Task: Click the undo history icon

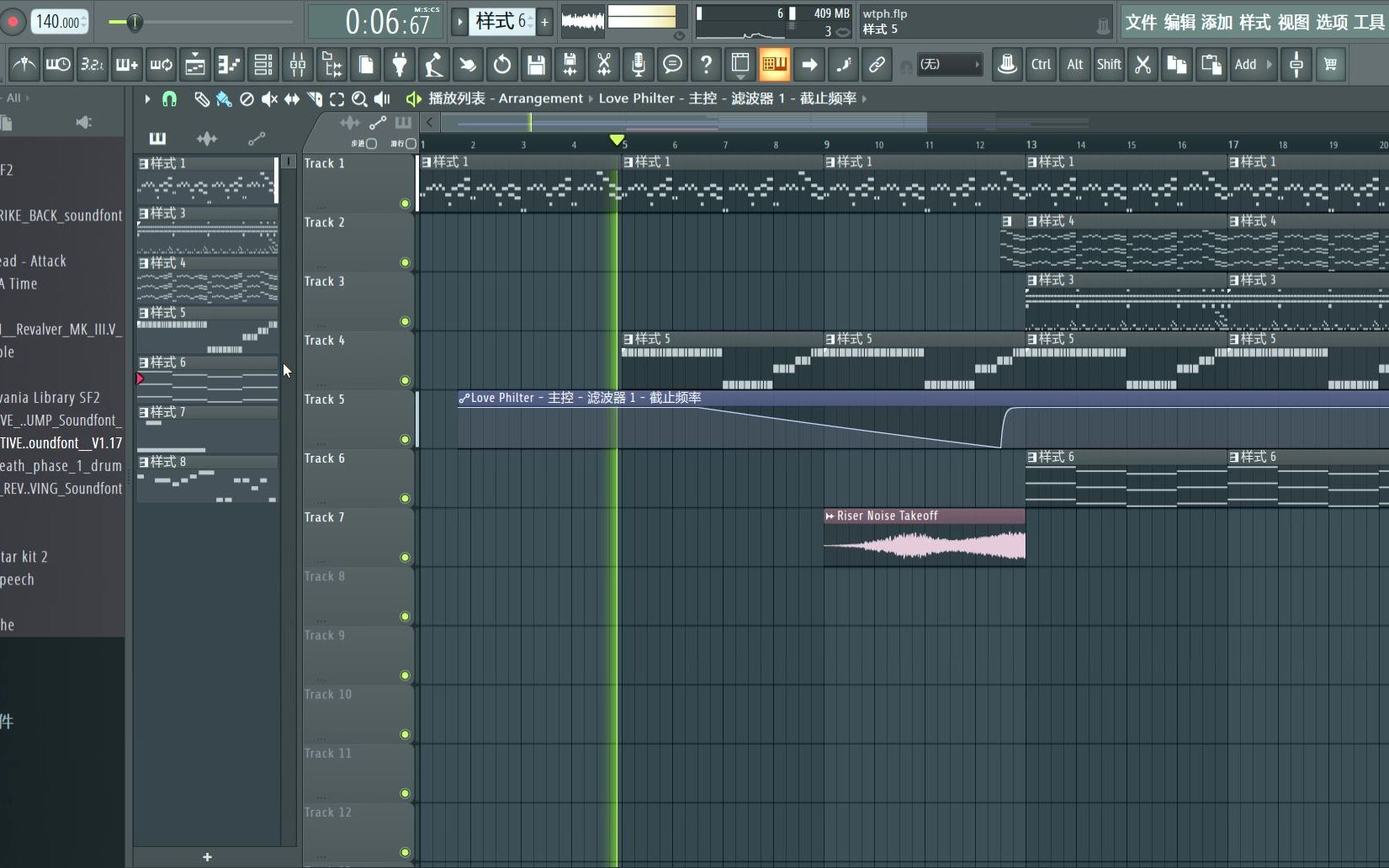Action: click(x=502, y=64)
